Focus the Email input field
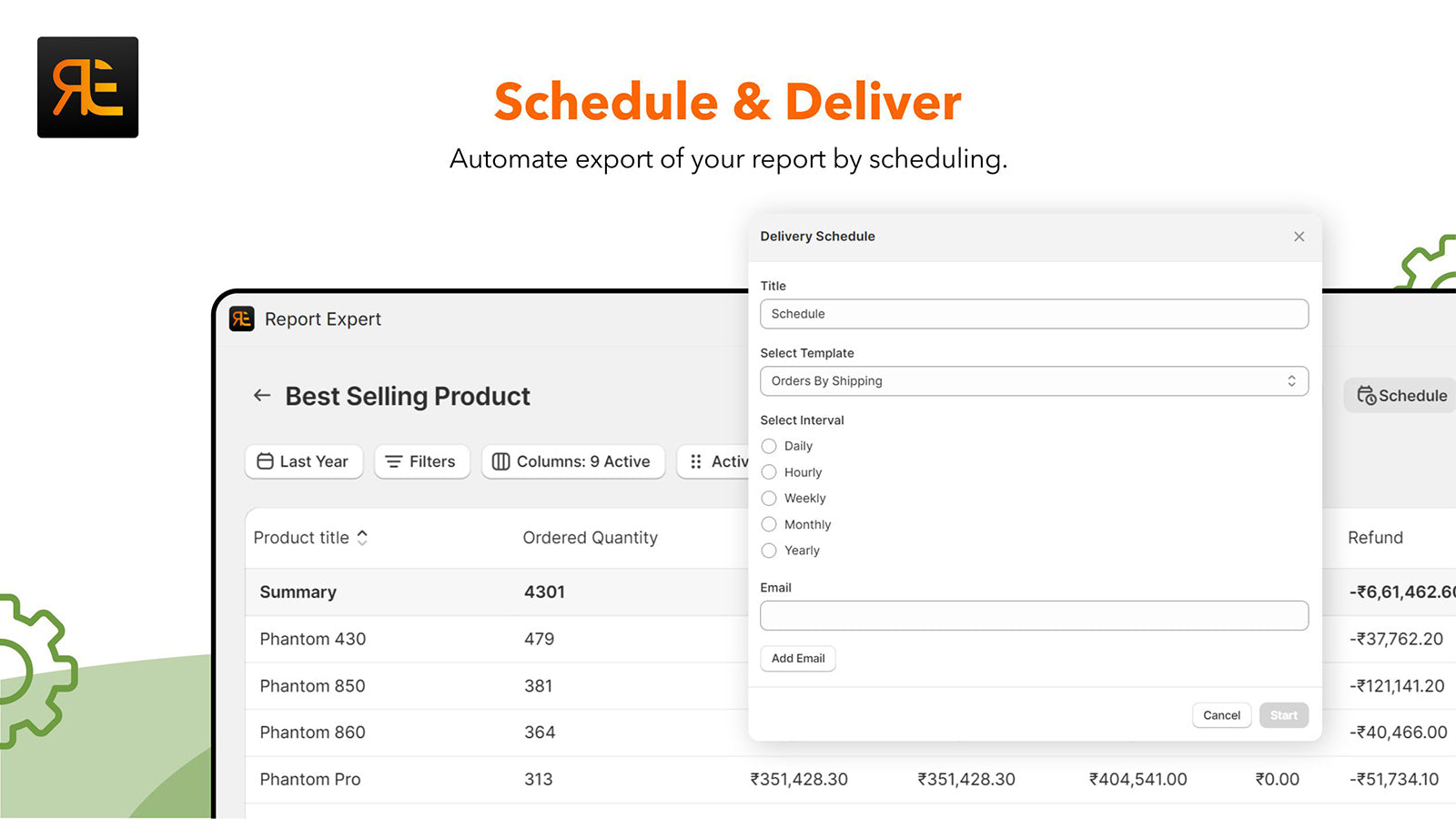This screenshot has width=1456, height=819. [x=1034, y=616]
